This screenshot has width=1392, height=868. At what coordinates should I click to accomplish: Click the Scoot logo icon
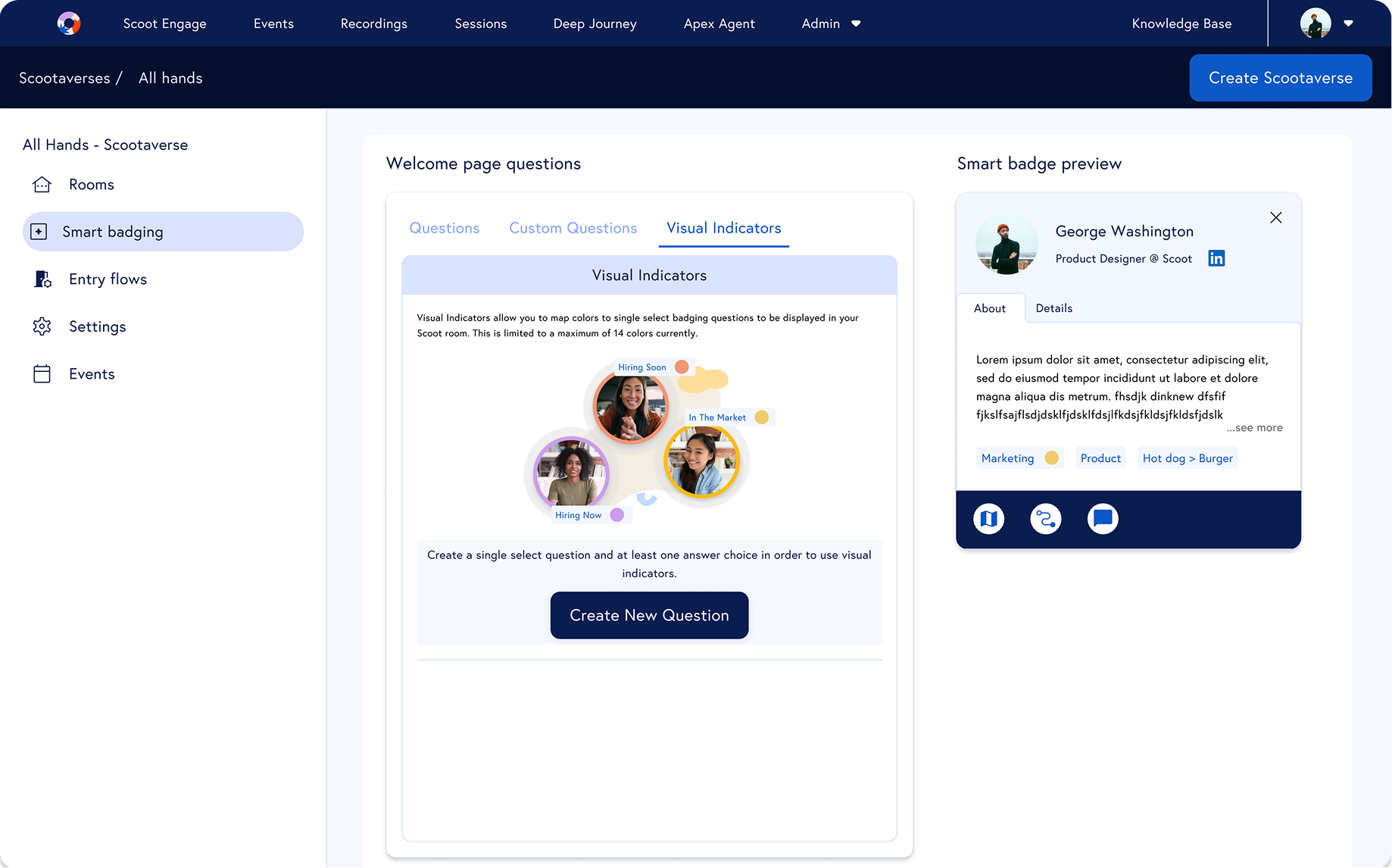point(69,23)
